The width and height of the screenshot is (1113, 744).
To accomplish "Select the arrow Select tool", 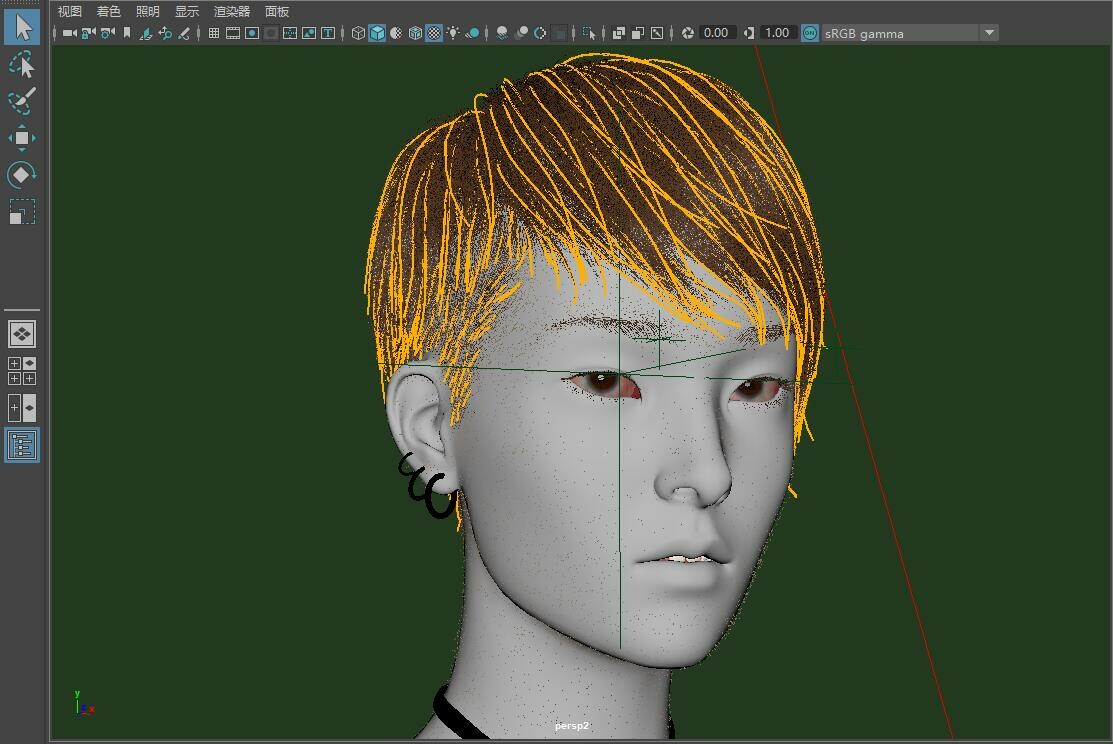I will (22, 28).
